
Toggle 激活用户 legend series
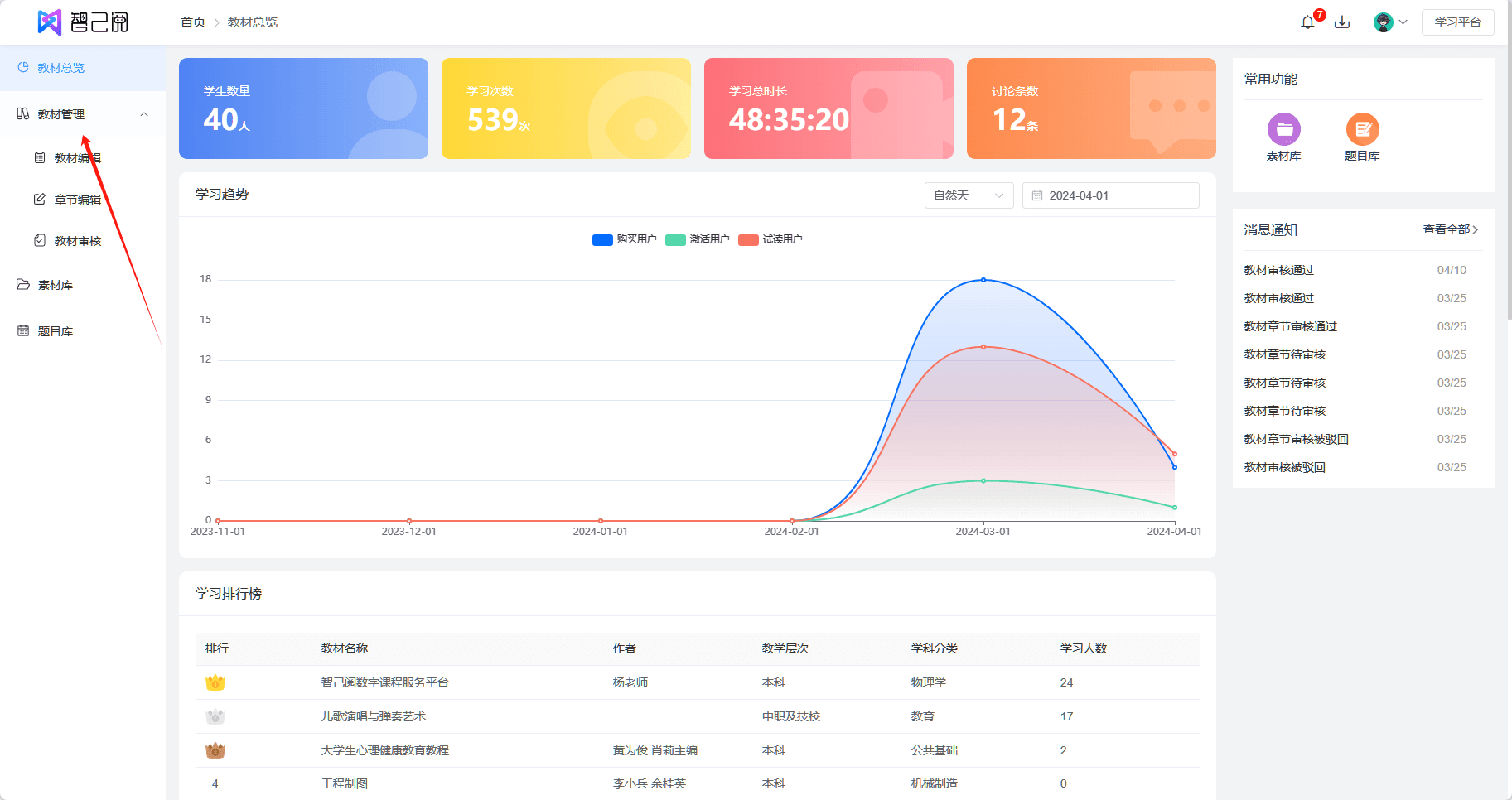click(698, 239)
